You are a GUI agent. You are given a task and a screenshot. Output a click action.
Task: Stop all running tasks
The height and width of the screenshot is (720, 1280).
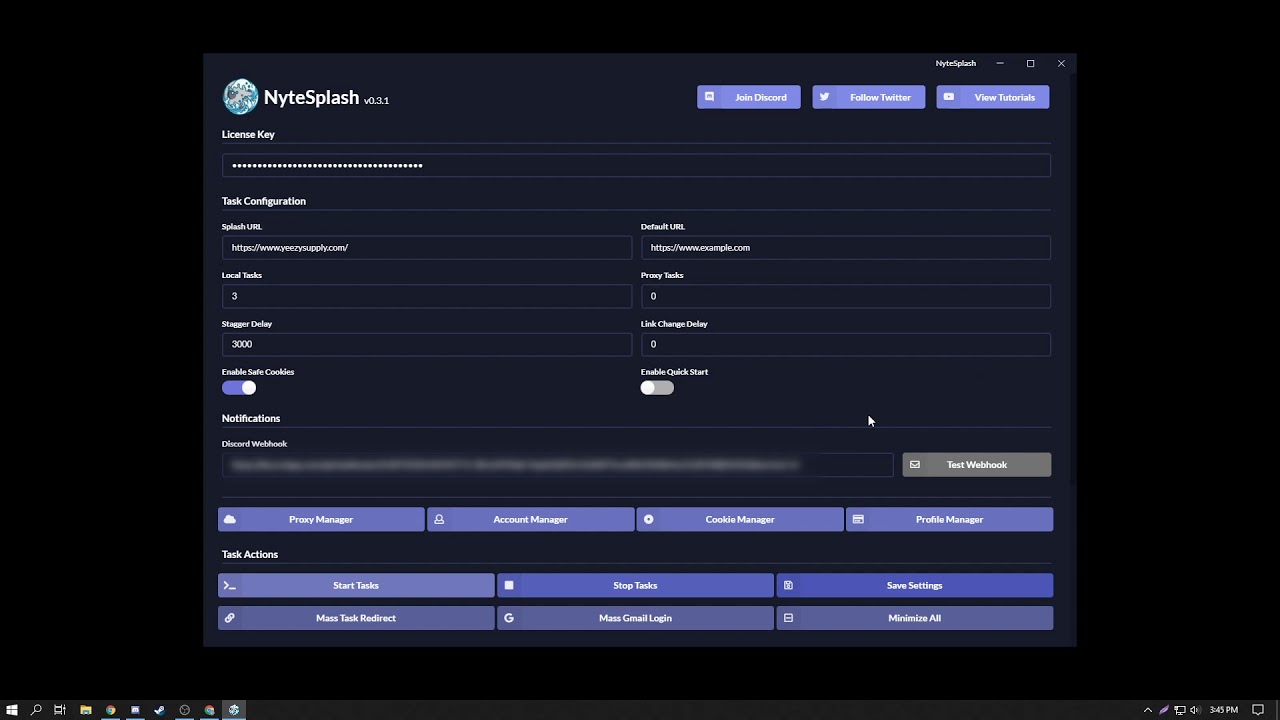coord(635,585)
